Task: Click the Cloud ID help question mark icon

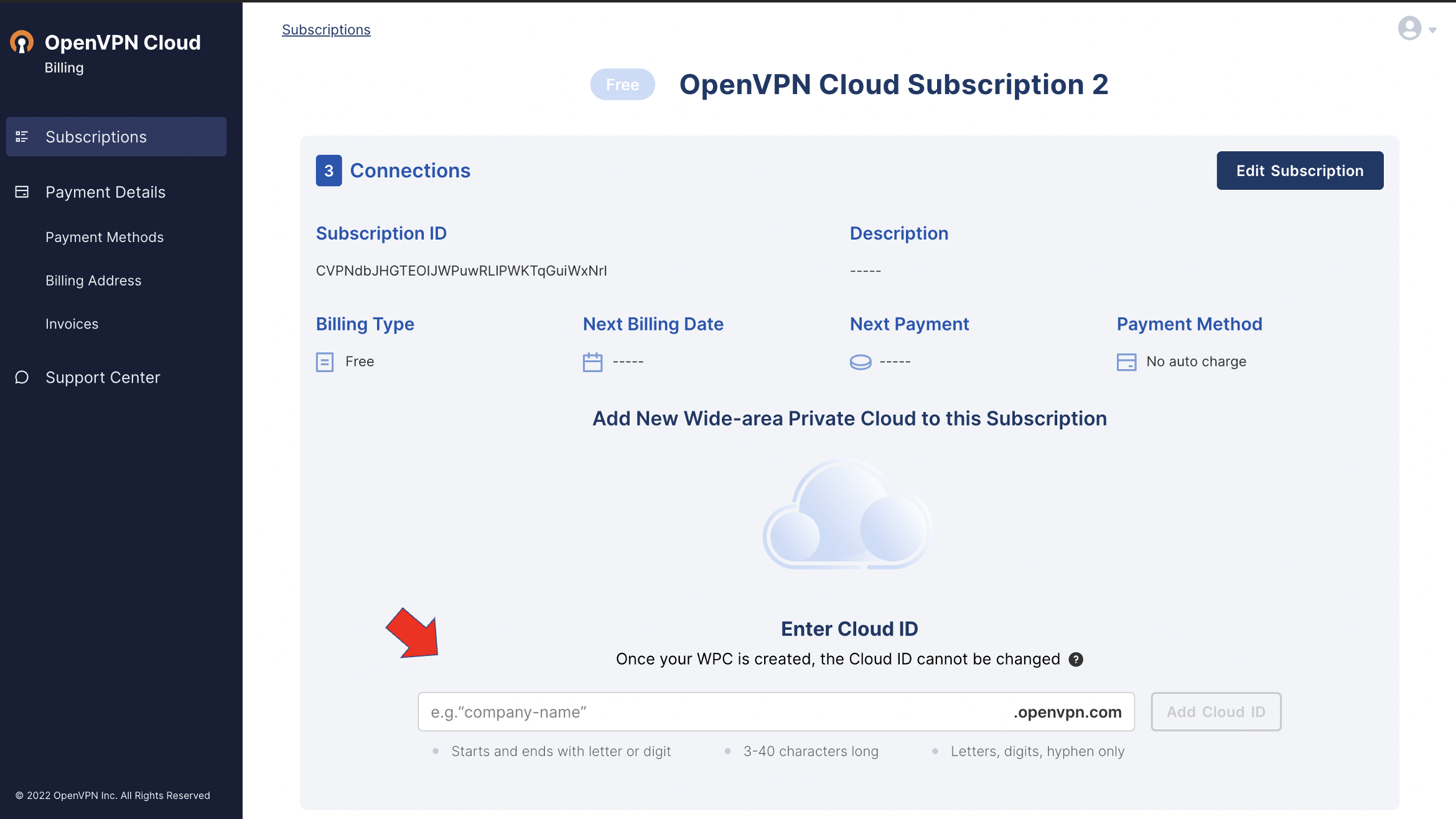Action: [x=1076, y=659]
